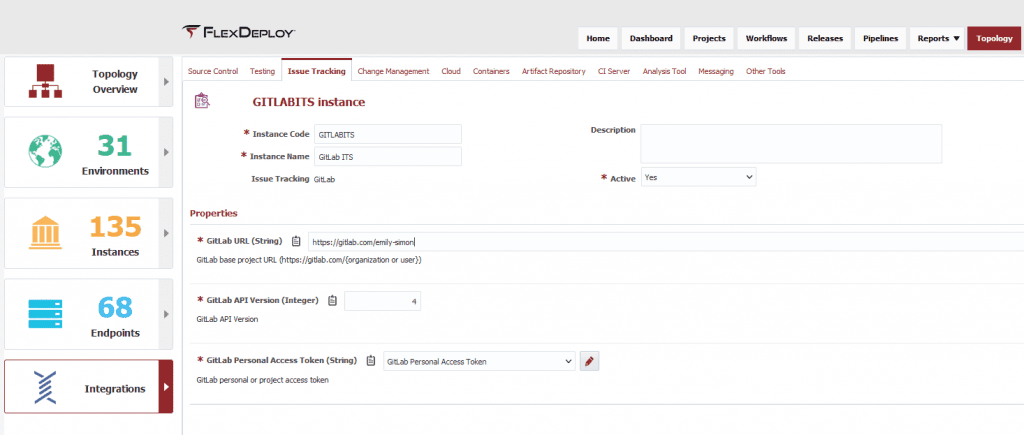Switch to the Source Control tab
Screen dimensions: 1024x435
[213, 71]
